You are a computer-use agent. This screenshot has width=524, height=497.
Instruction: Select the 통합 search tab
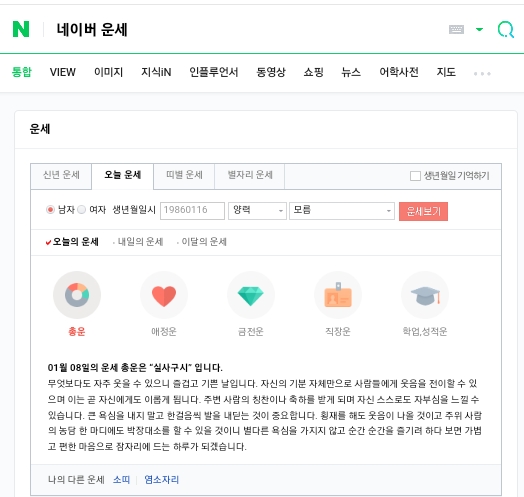[x=21, y=72]
